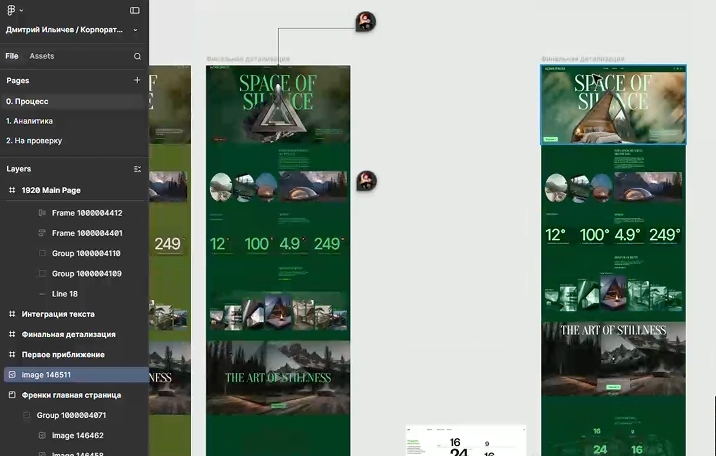The image size is (716, 456).
Task: Click the '249' statistic in the right frame
Action: pos(664,235)
